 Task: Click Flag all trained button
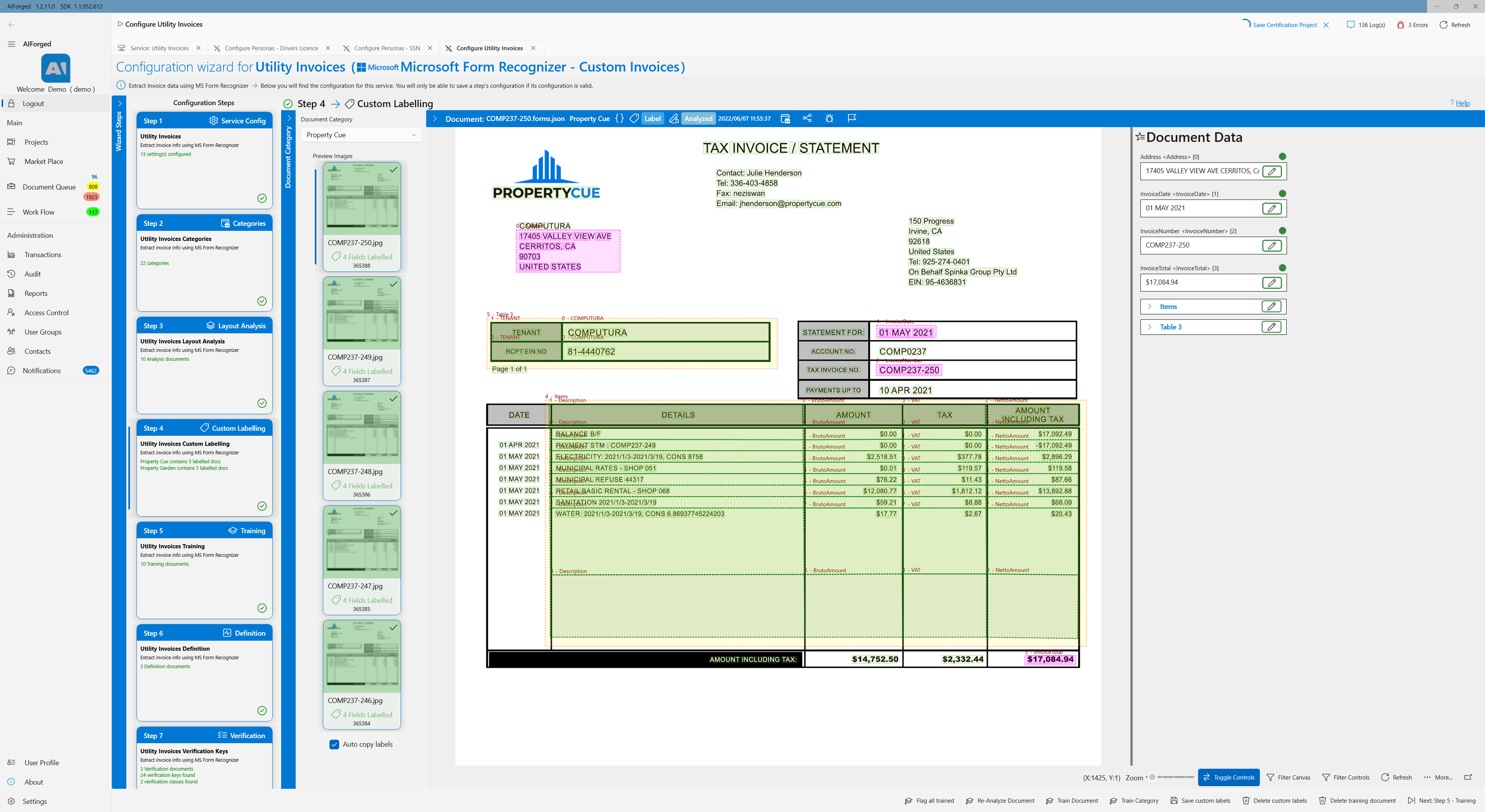(929, 800)
